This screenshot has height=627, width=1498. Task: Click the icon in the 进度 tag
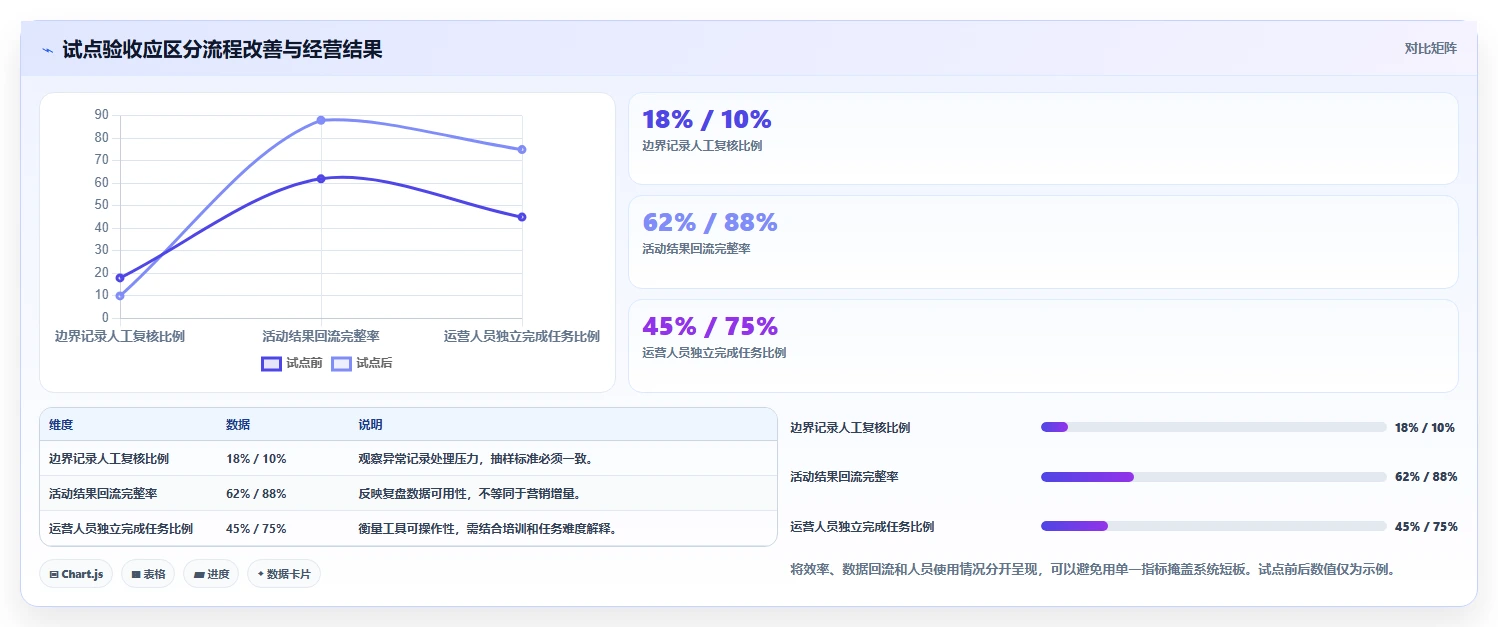point(199,574)
